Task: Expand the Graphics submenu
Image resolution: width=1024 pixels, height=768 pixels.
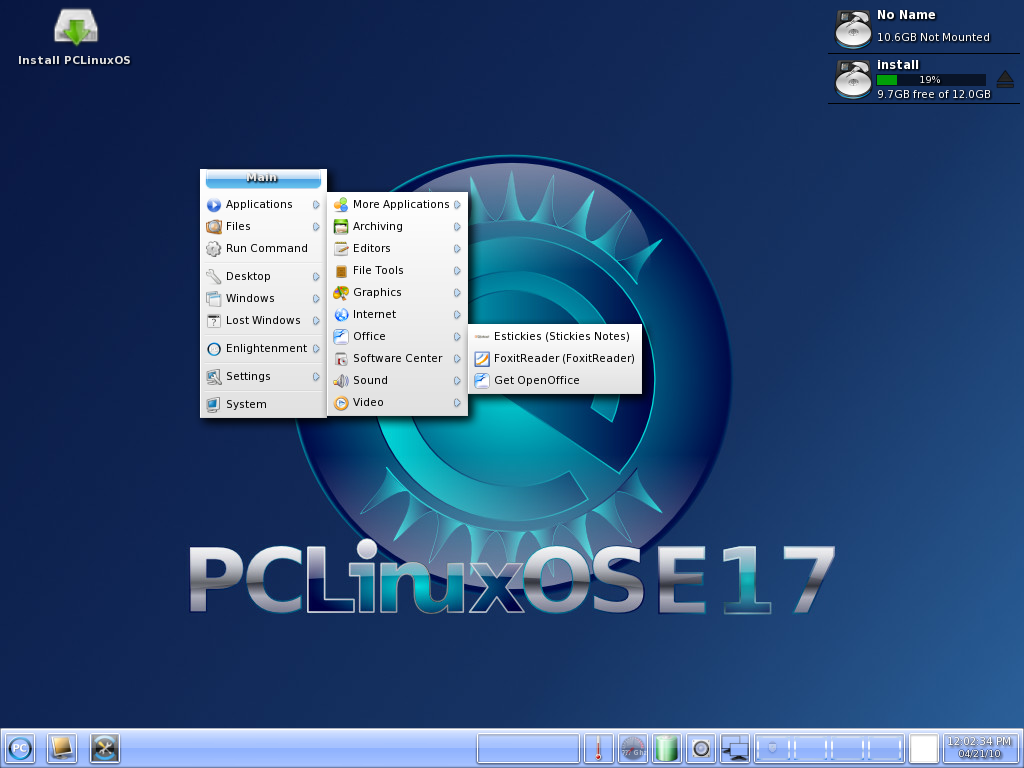Action: (x=377, y=293)
